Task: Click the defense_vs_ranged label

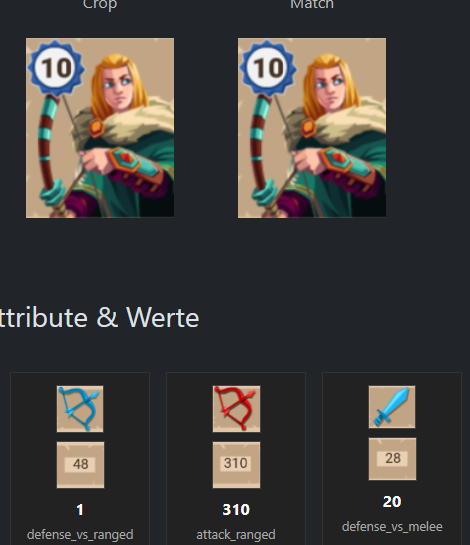Action: click(80, 535)
